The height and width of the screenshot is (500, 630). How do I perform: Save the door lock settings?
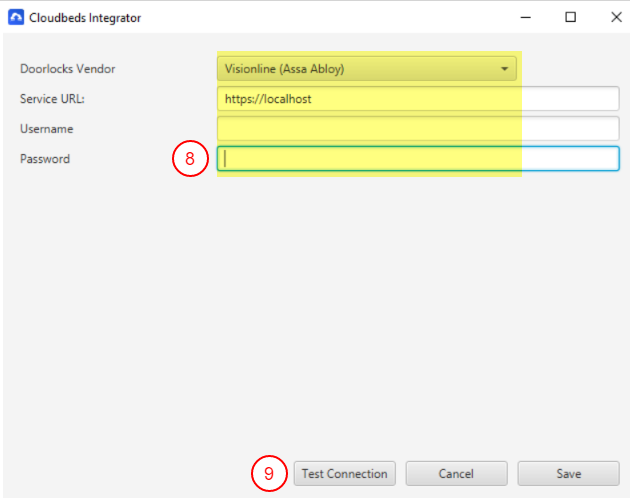(568, 473)
